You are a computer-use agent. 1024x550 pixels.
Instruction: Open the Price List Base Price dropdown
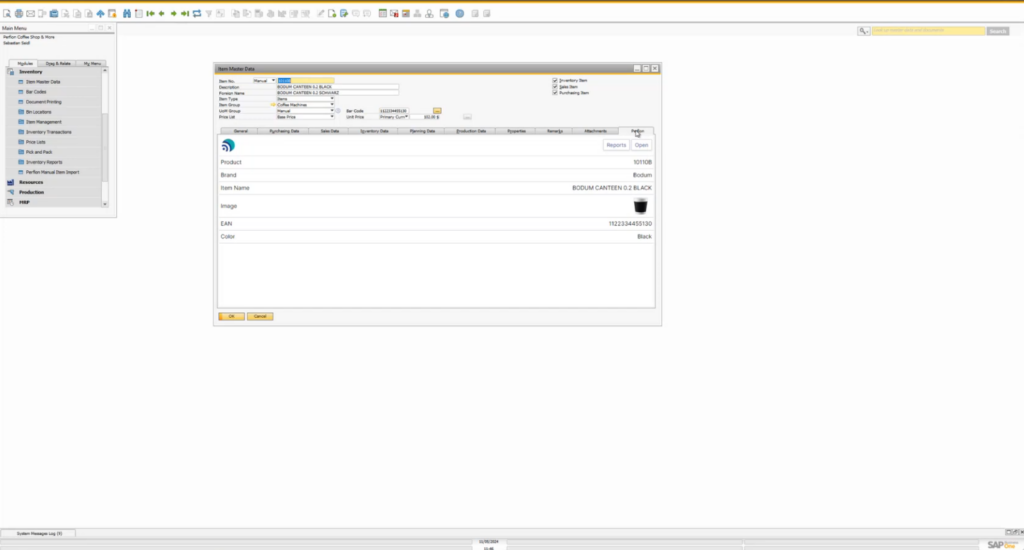click(332, 117)
